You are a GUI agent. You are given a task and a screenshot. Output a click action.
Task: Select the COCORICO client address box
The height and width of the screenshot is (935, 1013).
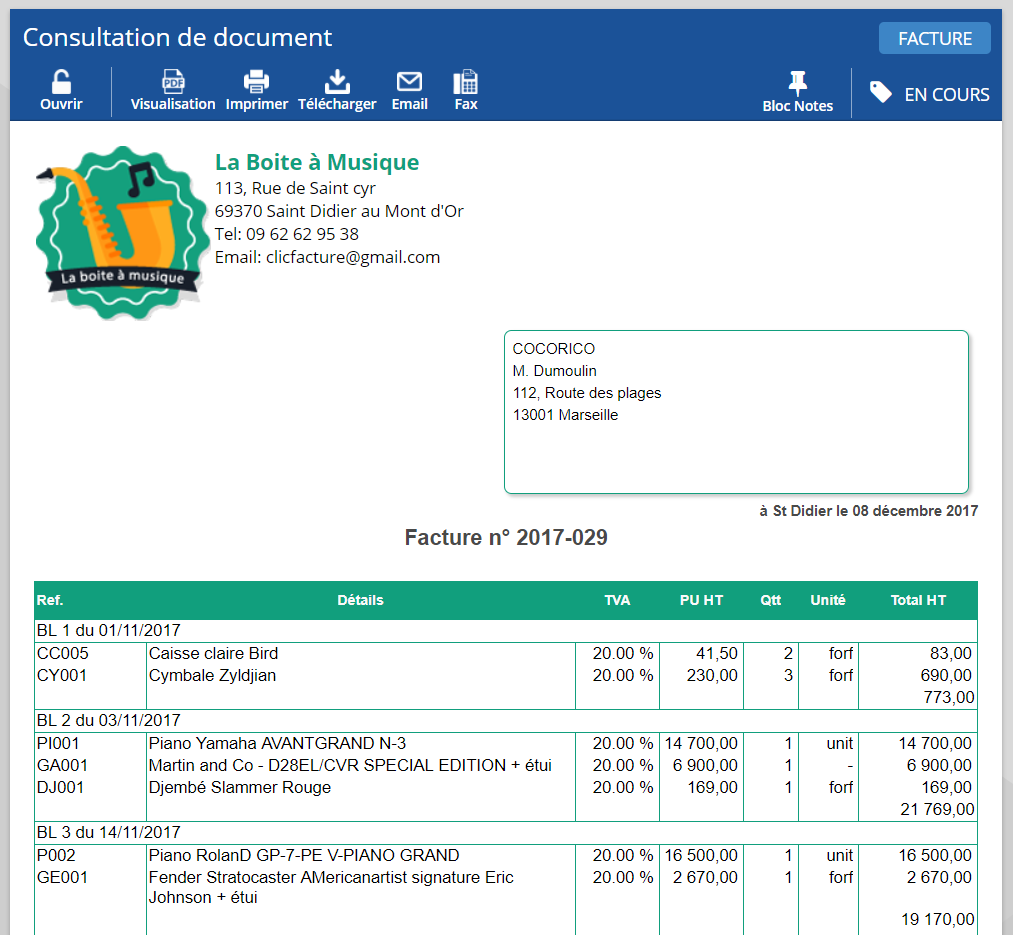click(735, 411)
